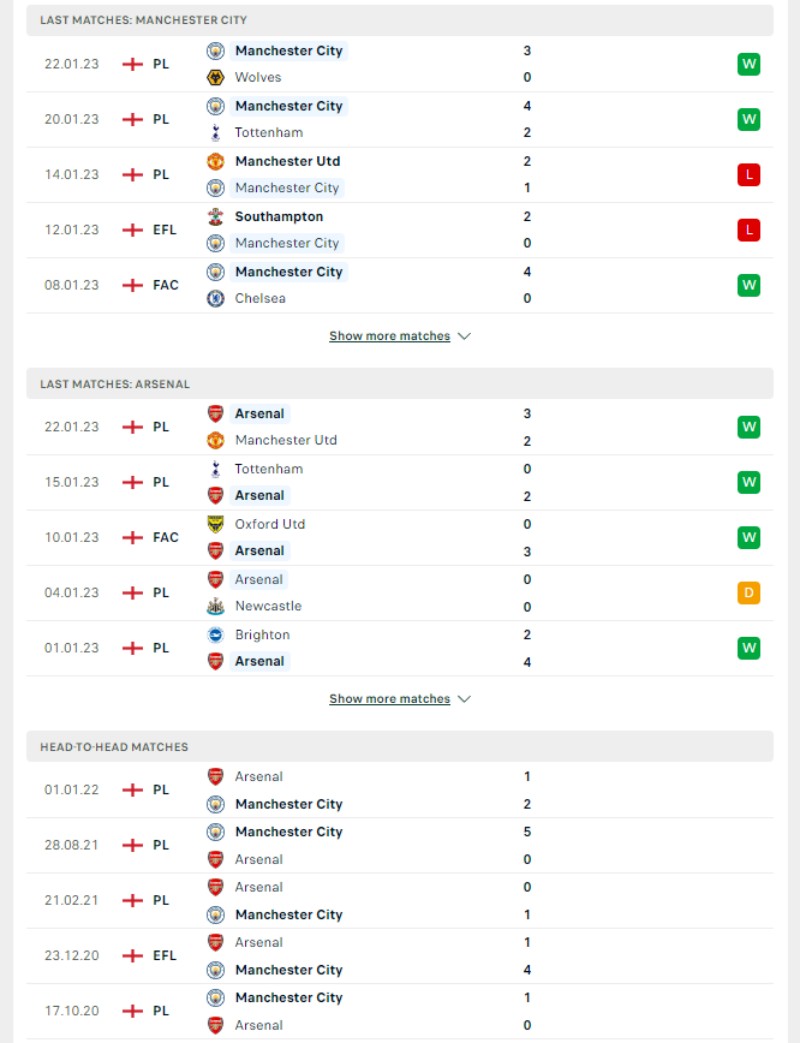The image size is (800, 1043).
Task: Click the Wolves club crest icon
Action: click(x=215, y=77)
